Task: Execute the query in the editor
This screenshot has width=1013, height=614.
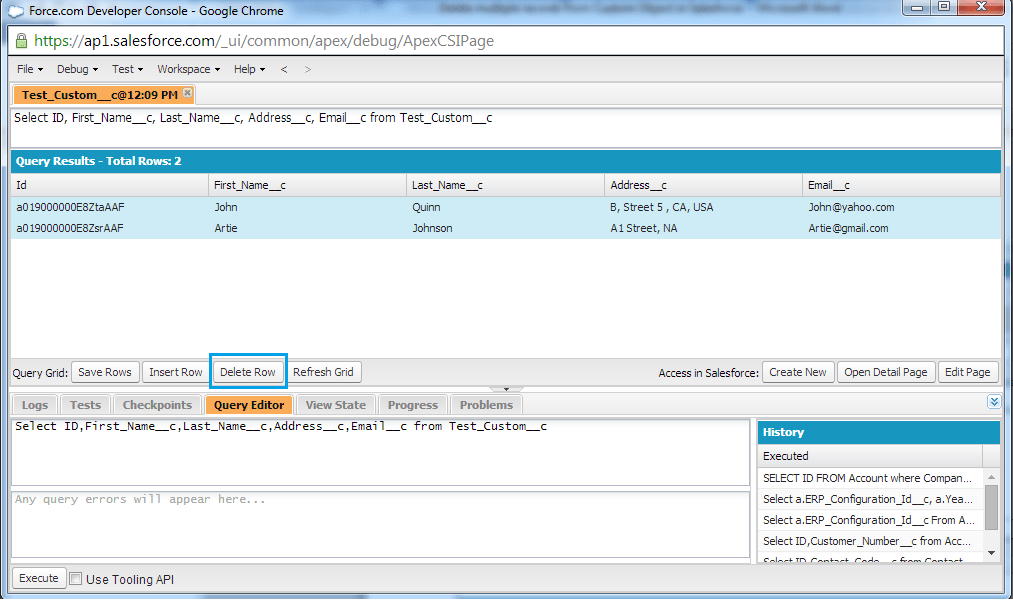Action: tap(38, 578)
